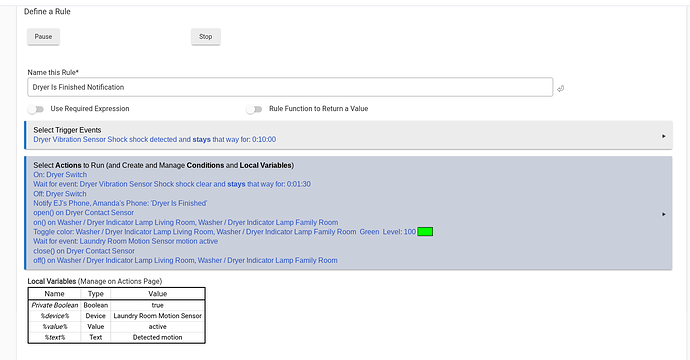Viewport: 690px width, 360px height.
Task: Click the 'Detected motion' value cell
Action: pos(158,338)
